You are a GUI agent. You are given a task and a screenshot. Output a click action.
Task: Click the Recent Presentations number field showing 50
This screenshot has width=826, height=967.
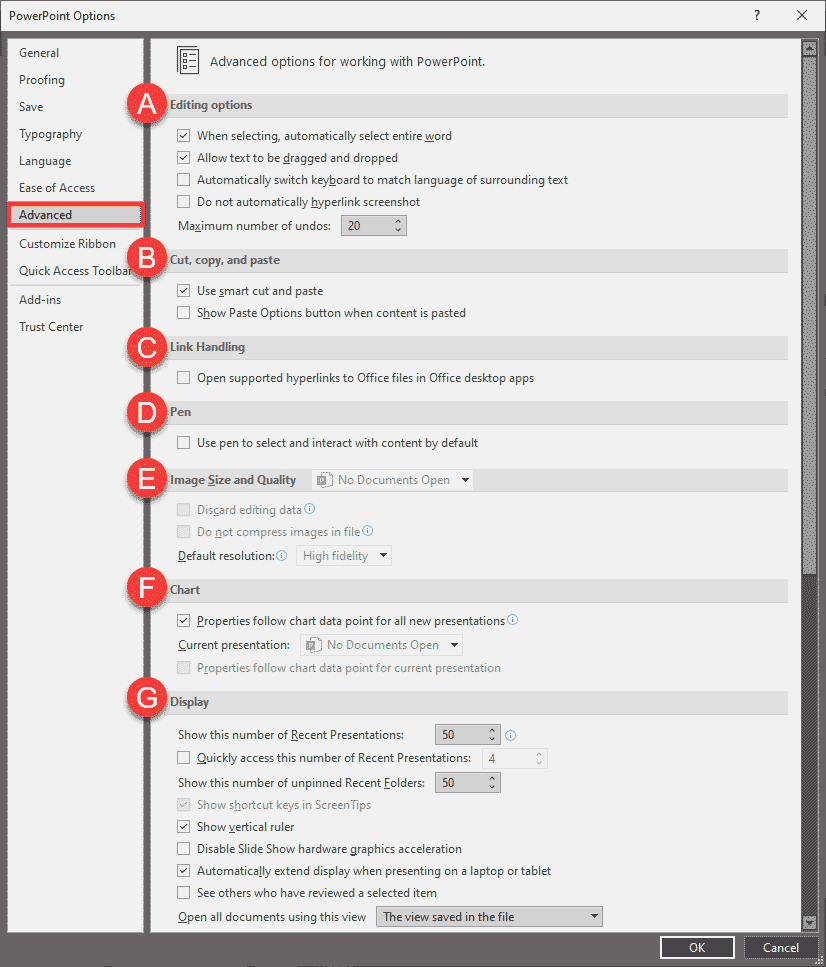coord(461,735)
